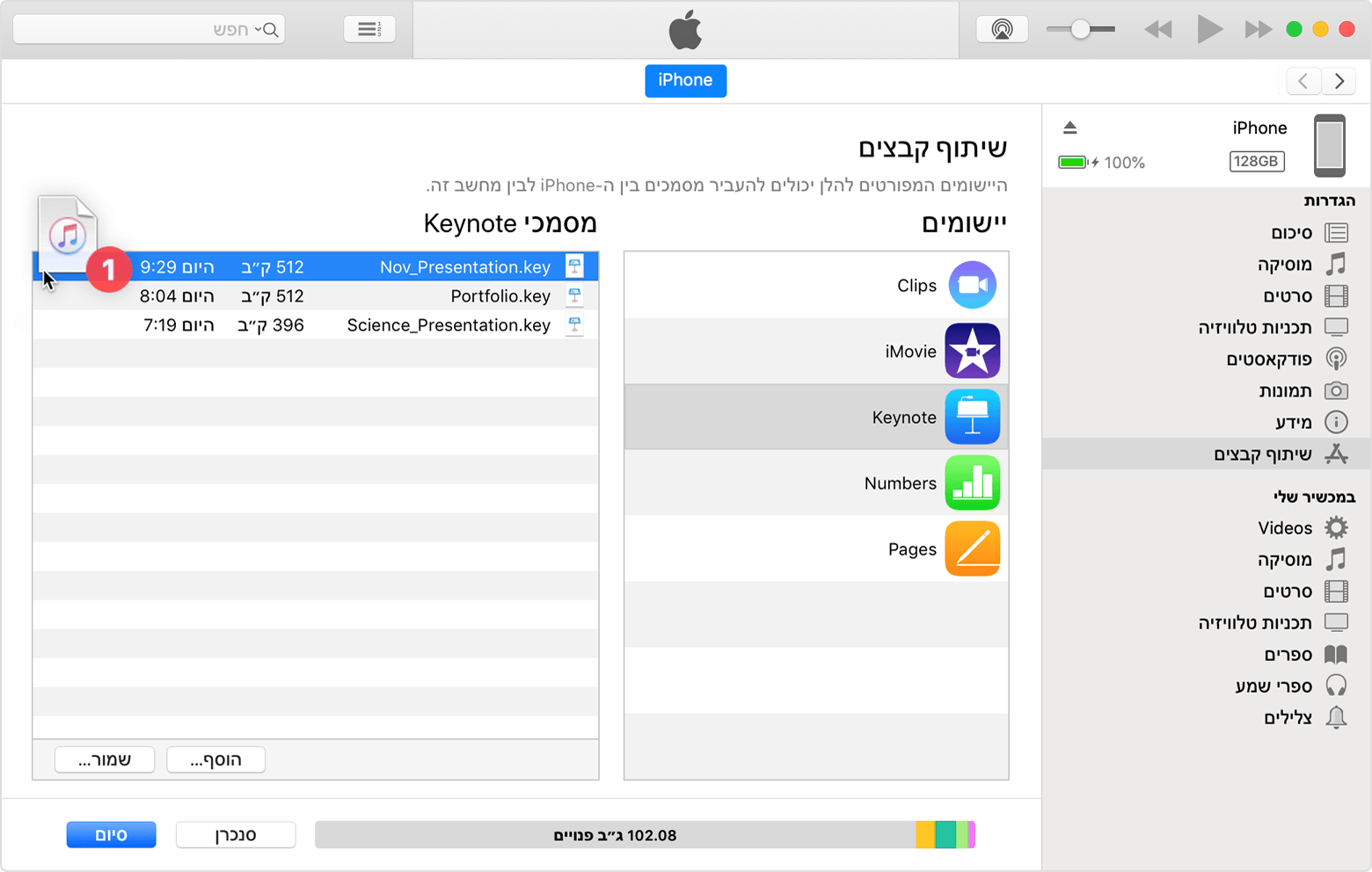
Task: Go forward with the right chevron
Action: (1339, 81)
